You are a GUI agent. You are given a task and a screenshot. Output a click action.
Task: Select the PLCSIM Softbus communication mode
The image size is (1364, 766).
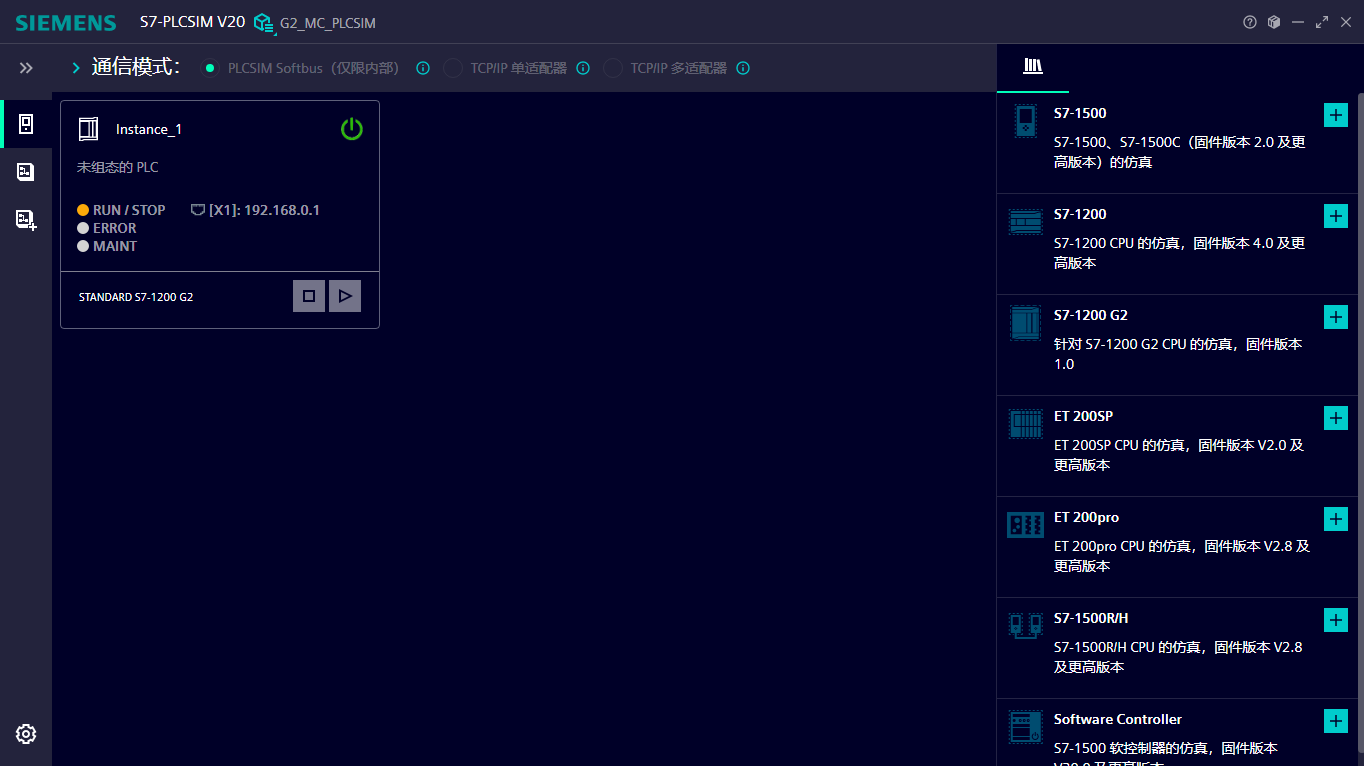point(209,68)
